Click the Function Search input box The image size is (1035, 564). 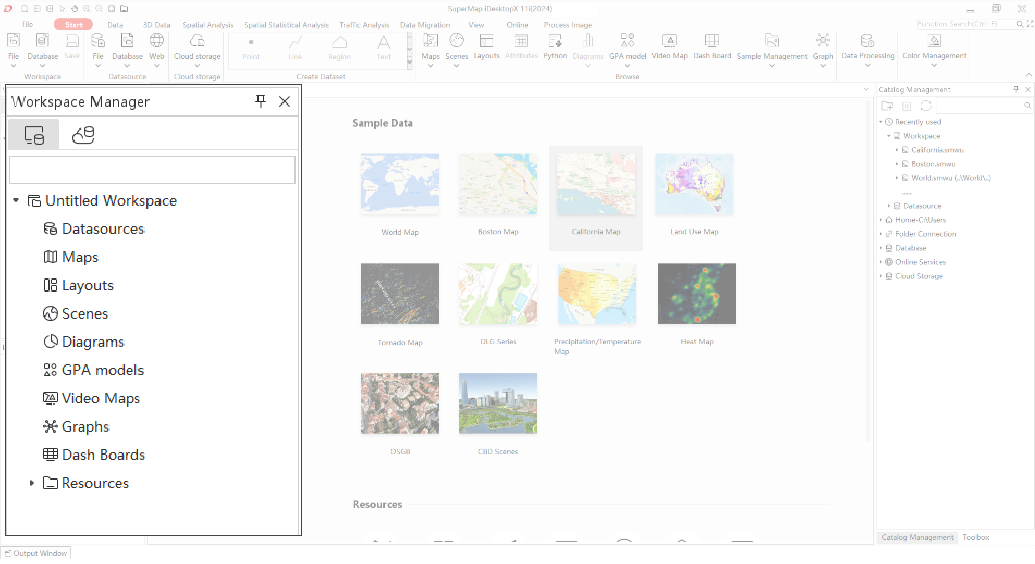click(966, 24)
